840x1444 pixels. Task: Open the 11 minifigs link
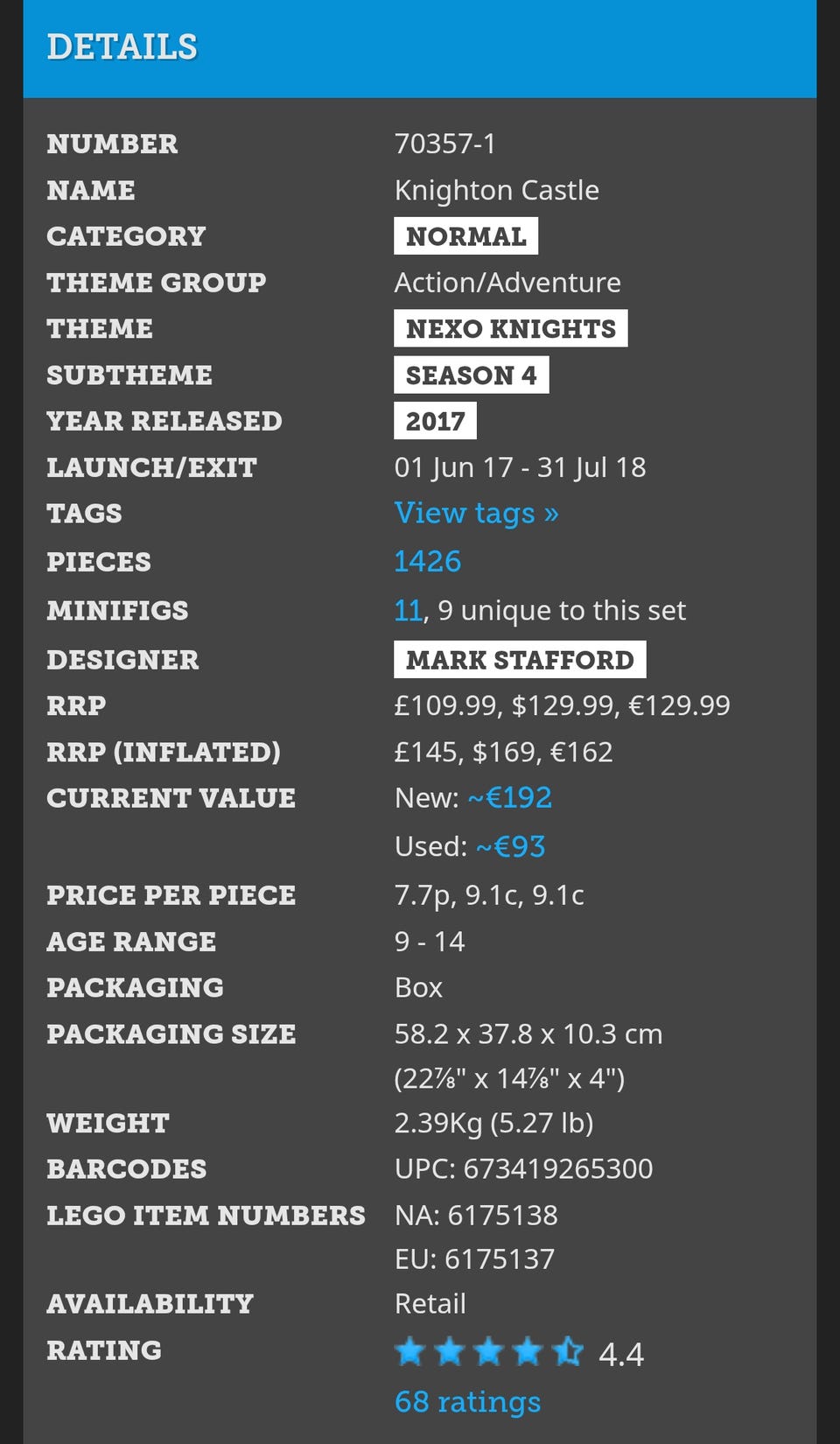(x=409, y=610)
